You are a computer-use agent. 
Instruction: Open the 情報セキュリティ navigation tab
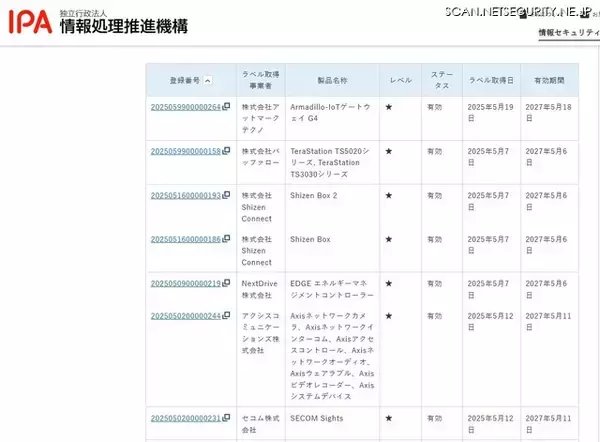click(567, 33)
